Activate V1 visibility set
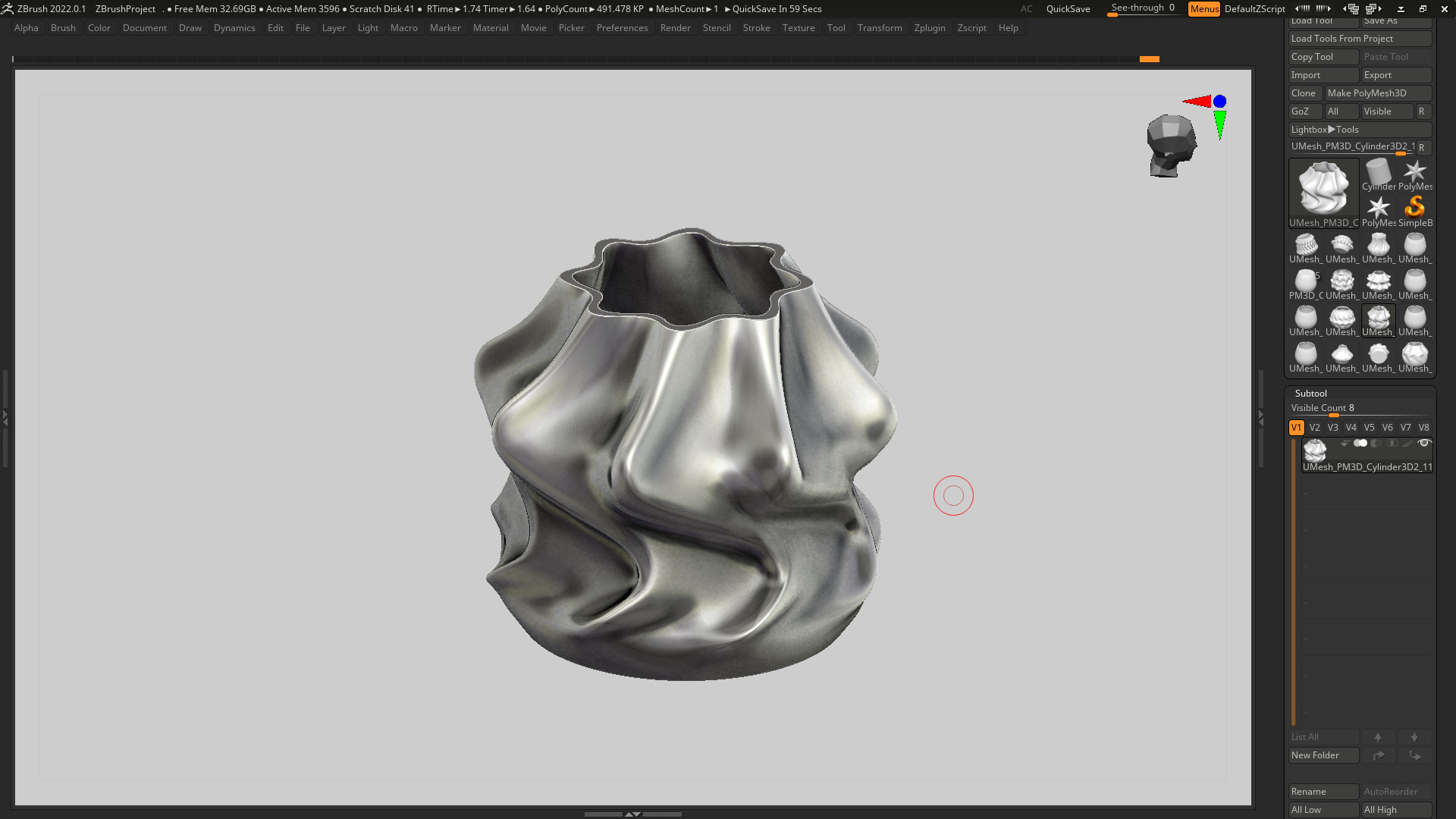This screenshot has width=1456, height=819. point(1296,428)
